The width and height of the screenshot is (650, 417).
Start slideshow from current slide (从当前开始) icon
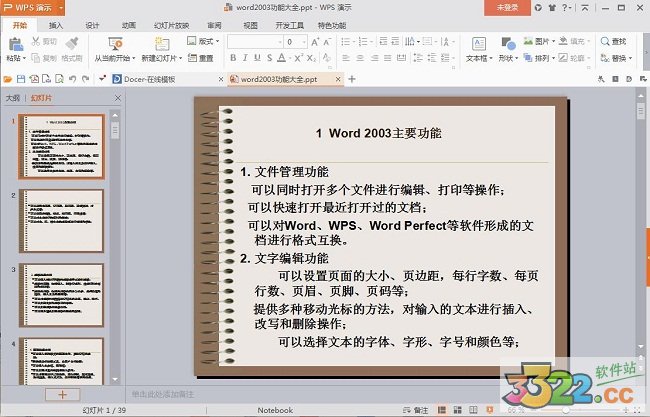coord(115,44)
